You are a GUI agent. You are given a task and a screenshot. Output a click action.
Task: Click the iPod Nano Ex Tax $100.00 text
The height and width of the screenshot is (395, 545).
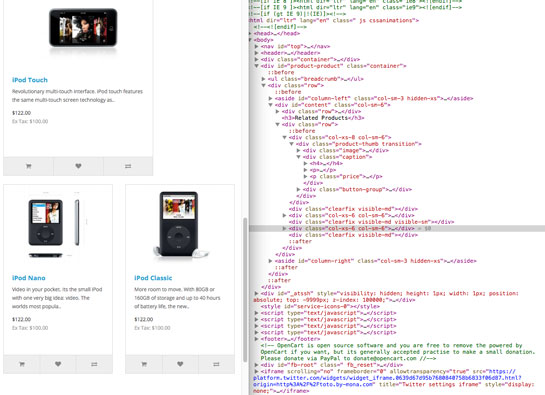click(x=30, y=328)
